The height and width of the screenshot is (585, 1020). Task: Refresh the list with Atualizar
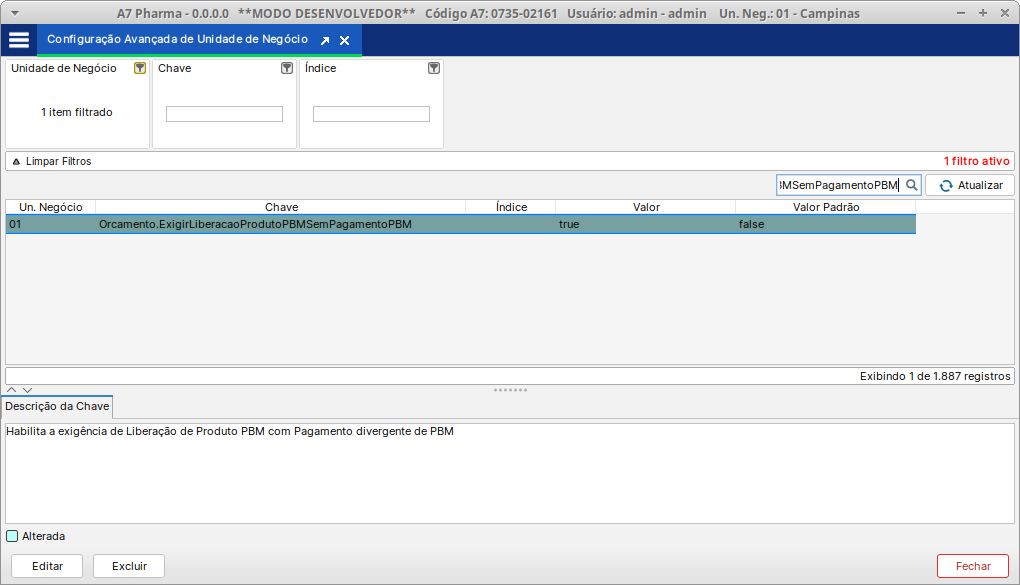click(970, 185)
